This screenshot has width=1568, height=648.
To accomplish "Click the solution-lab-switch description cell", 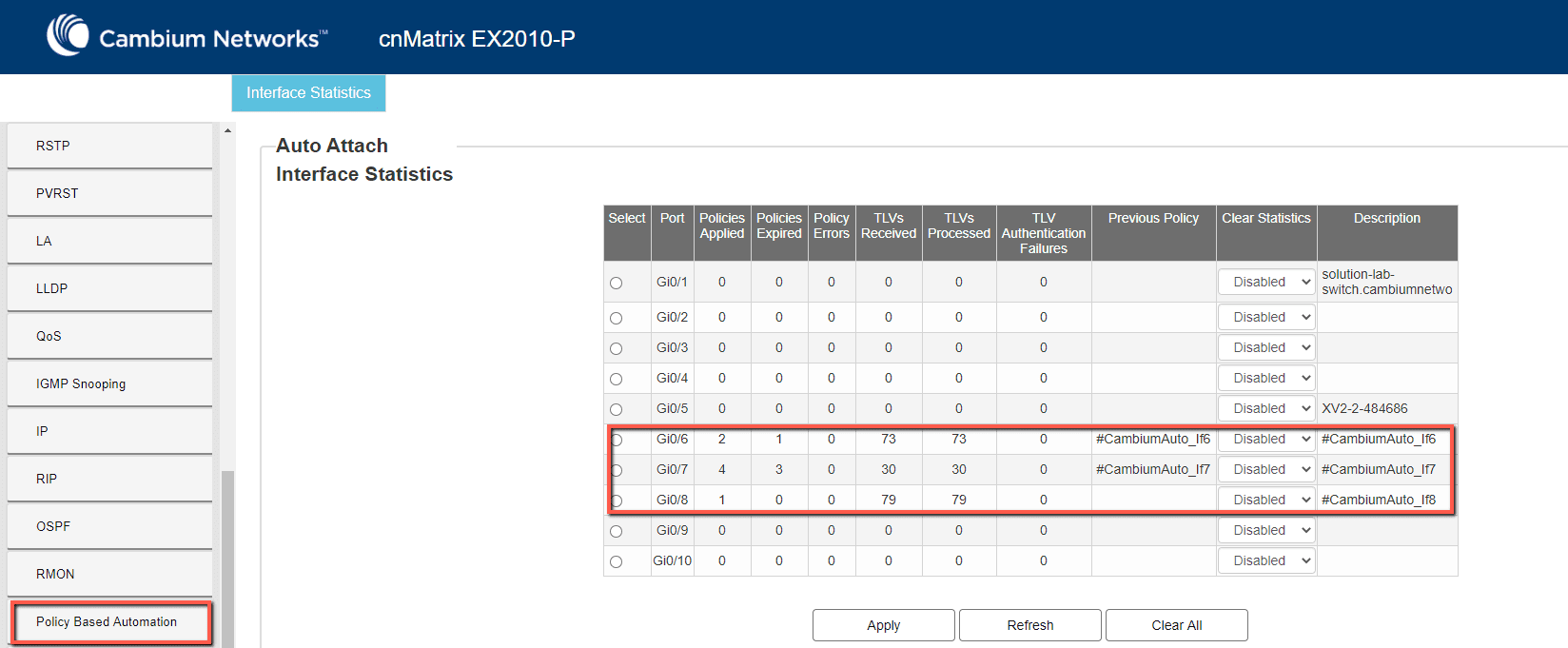I will 1387,282.
